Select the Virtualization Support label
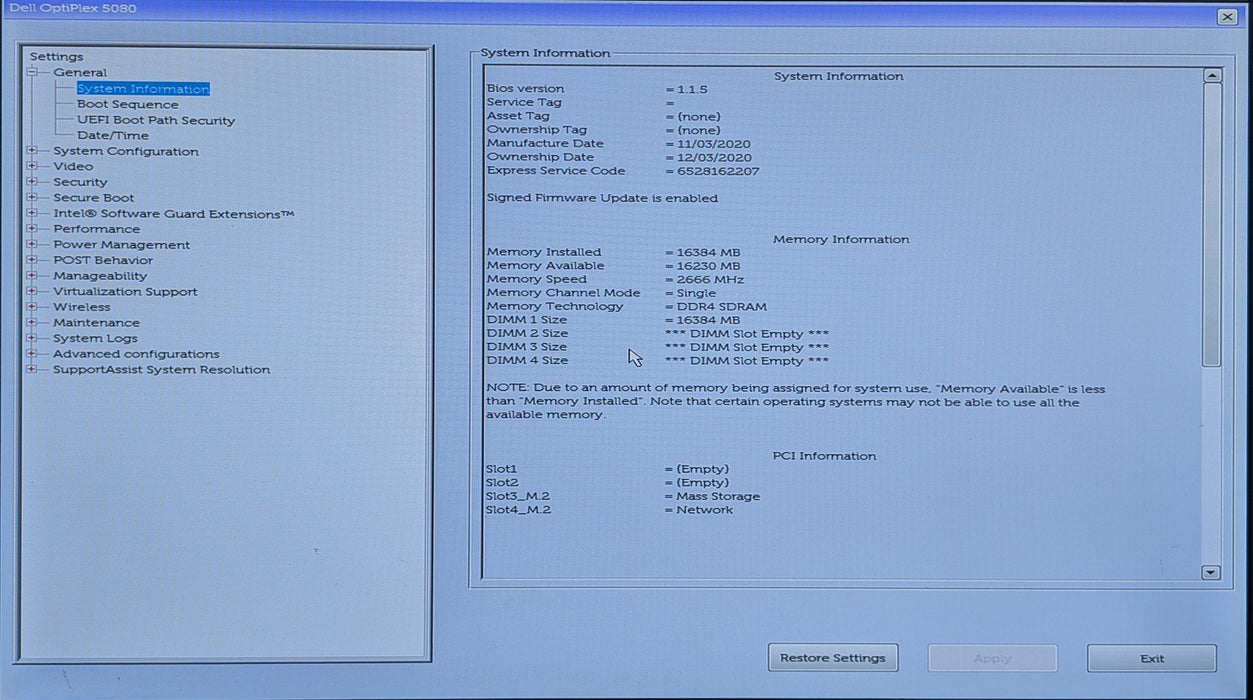 point(125,291)
